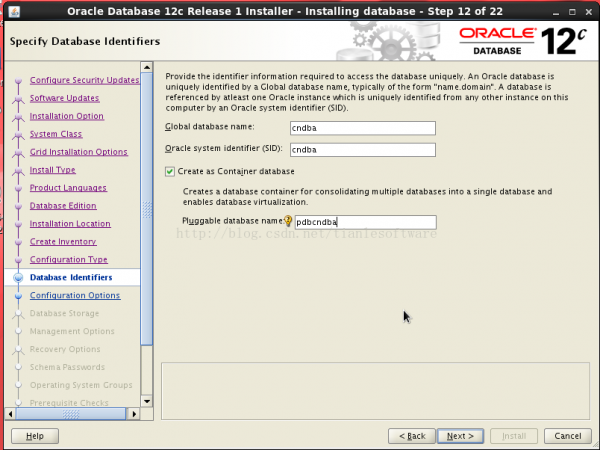Click the empty message area at bottom
600x450 pixels.
[x=375, y=391]
